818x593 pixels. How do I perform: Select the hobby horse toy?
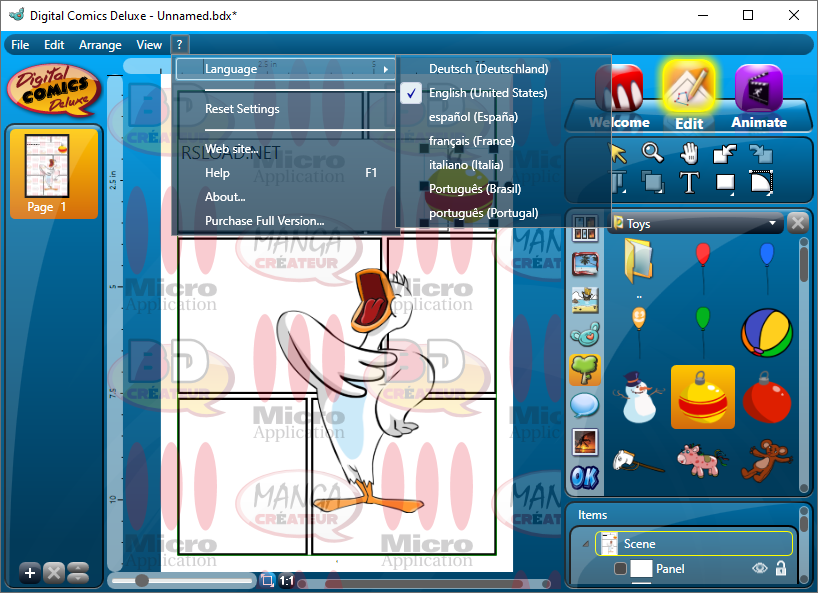tap(638, 461)
